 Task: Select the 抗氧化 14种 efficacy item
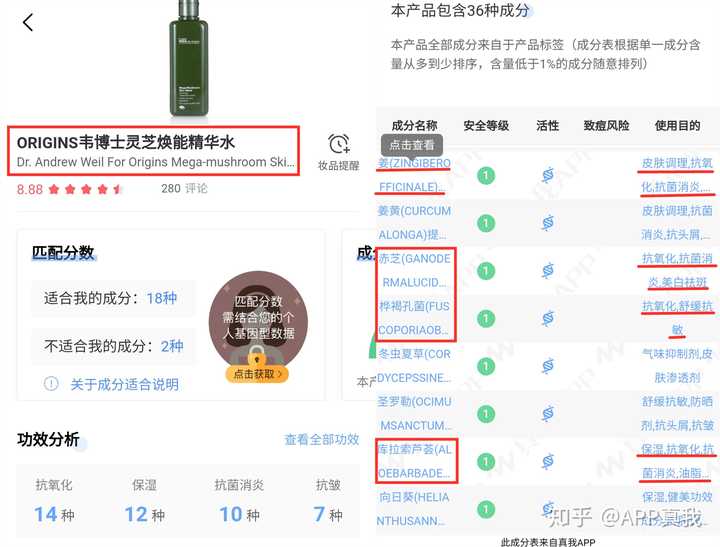54,501
